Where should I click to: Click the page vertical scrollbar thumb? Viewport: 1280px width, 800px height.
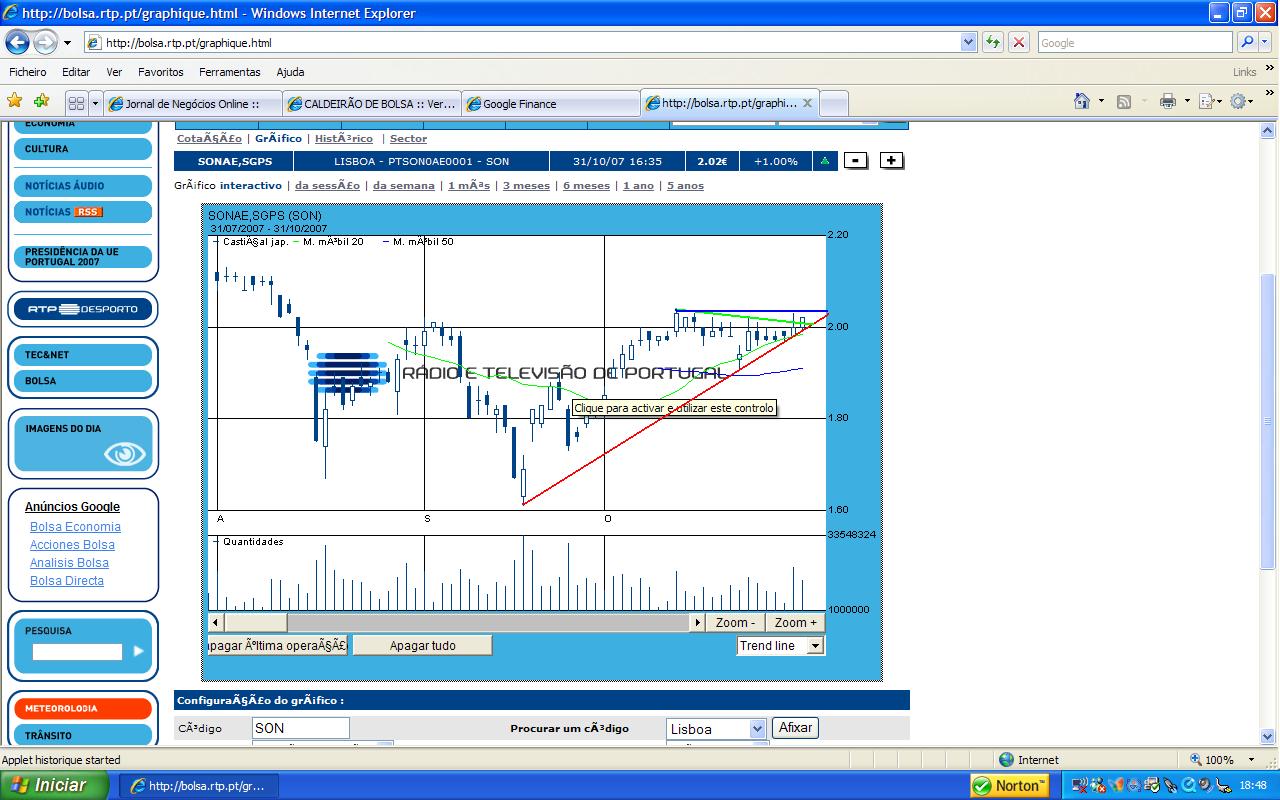[x=1269, y=421]
